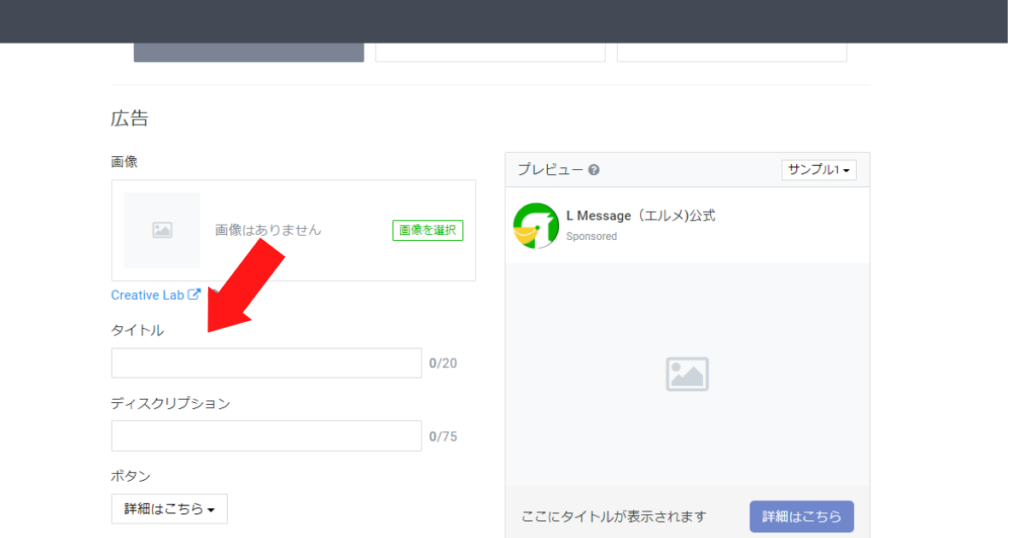Viewport: 1024px width, 538px height.
Task: Focus the ディスクリプション input field
Action: (x=266, y=435)
